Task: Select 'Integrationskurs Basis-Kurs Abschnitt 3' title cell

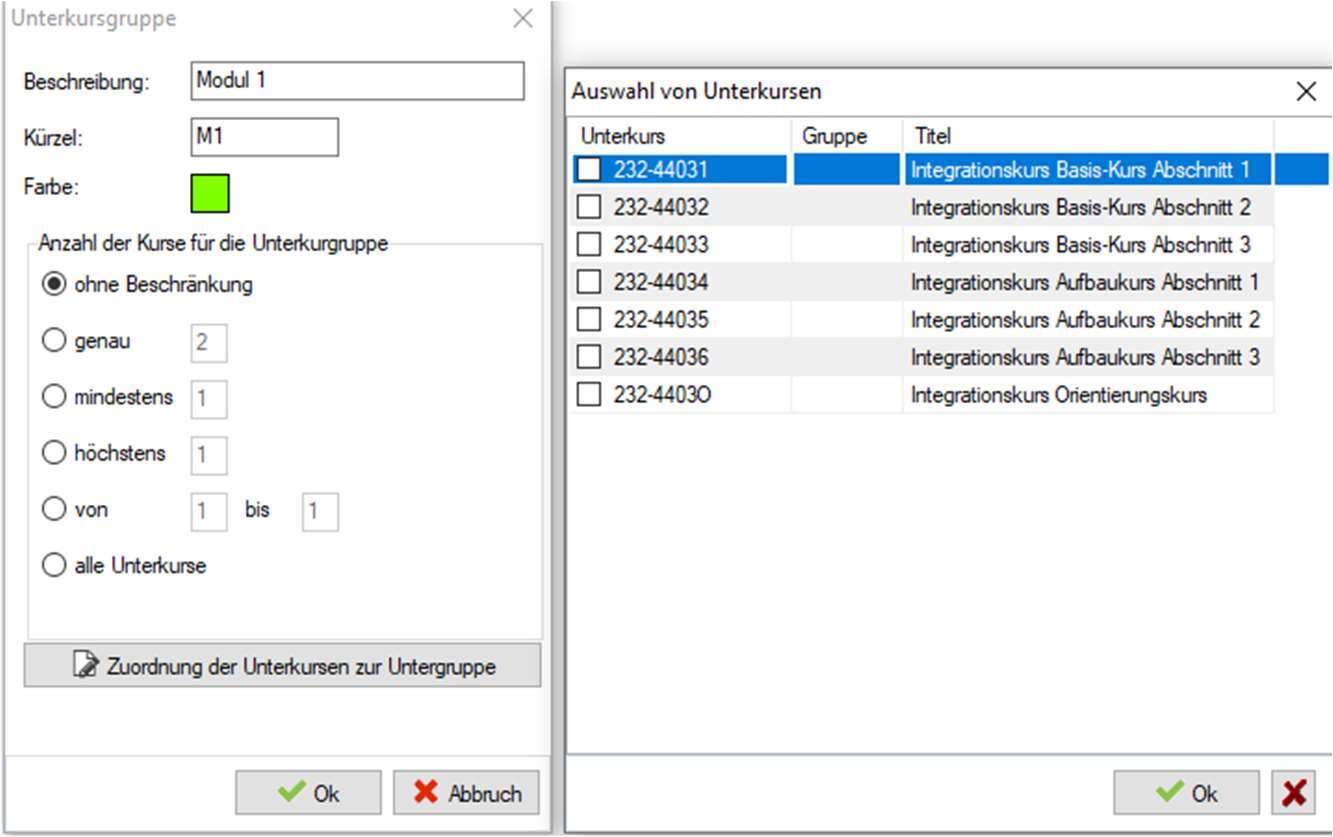Action: (x=1088, y=245)
